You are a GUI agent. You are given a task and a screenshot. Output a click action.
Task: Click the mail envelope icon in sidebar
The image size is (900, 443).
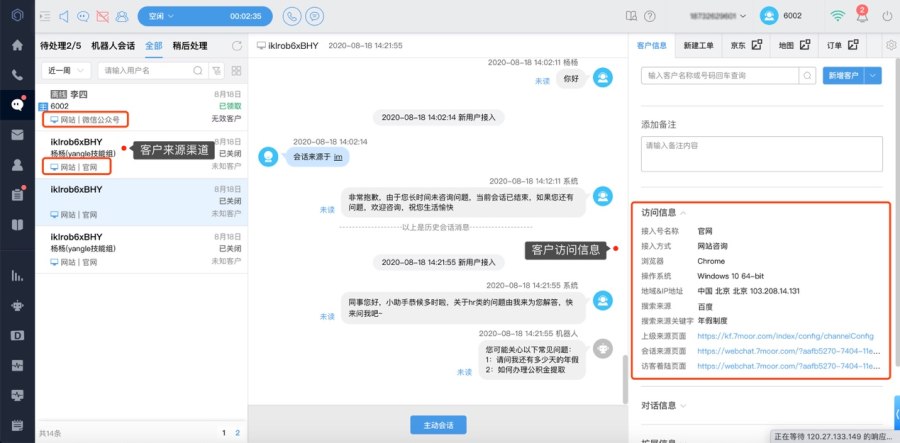17,135
